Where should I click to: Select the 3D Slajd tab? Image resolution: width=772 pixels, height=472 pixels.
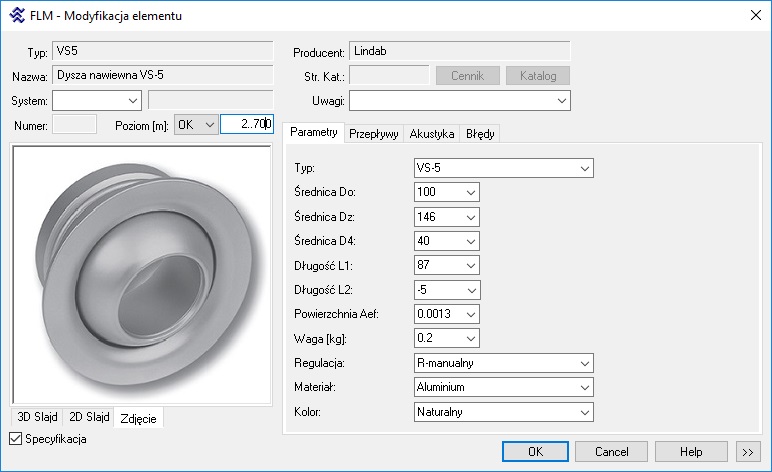point(37,417)
